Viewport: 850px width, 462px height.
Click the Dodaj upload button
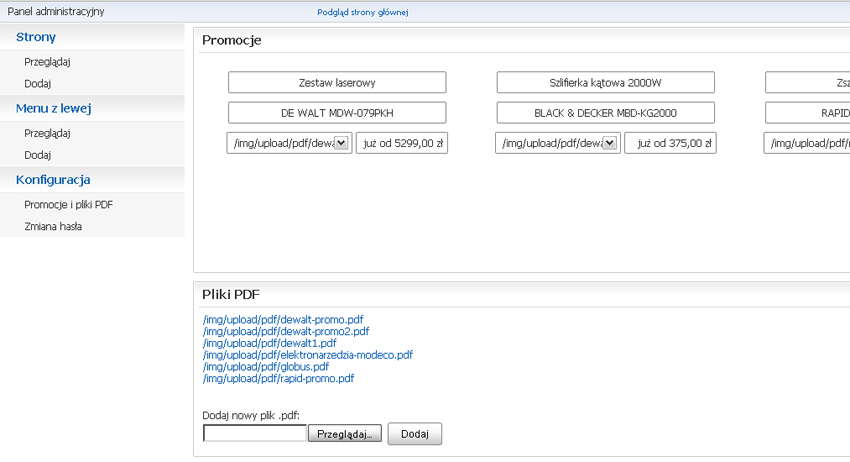click(x=415, y=434)
